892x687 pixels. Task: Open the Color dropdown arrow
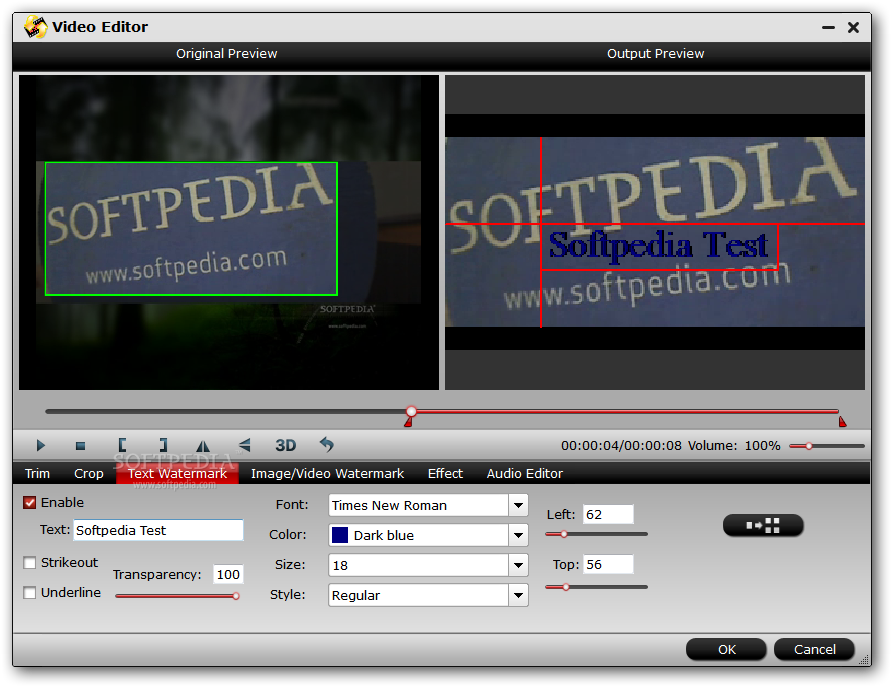(x=518, y=535)
